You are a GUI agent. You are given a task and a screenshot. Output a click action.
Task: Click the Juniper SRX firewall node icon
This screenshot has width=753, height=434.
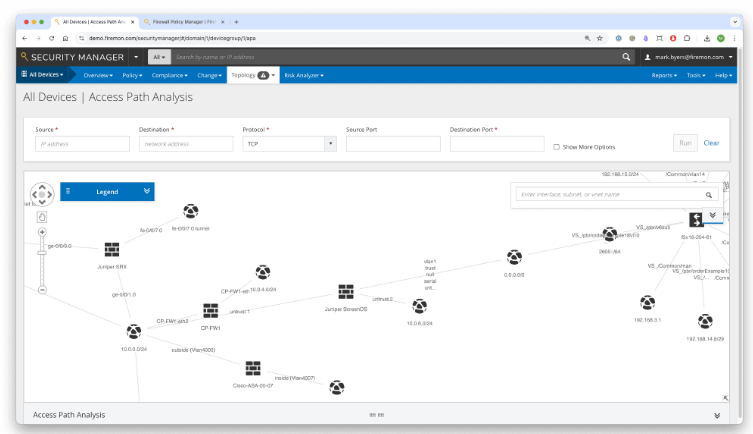tap(112, 250)
